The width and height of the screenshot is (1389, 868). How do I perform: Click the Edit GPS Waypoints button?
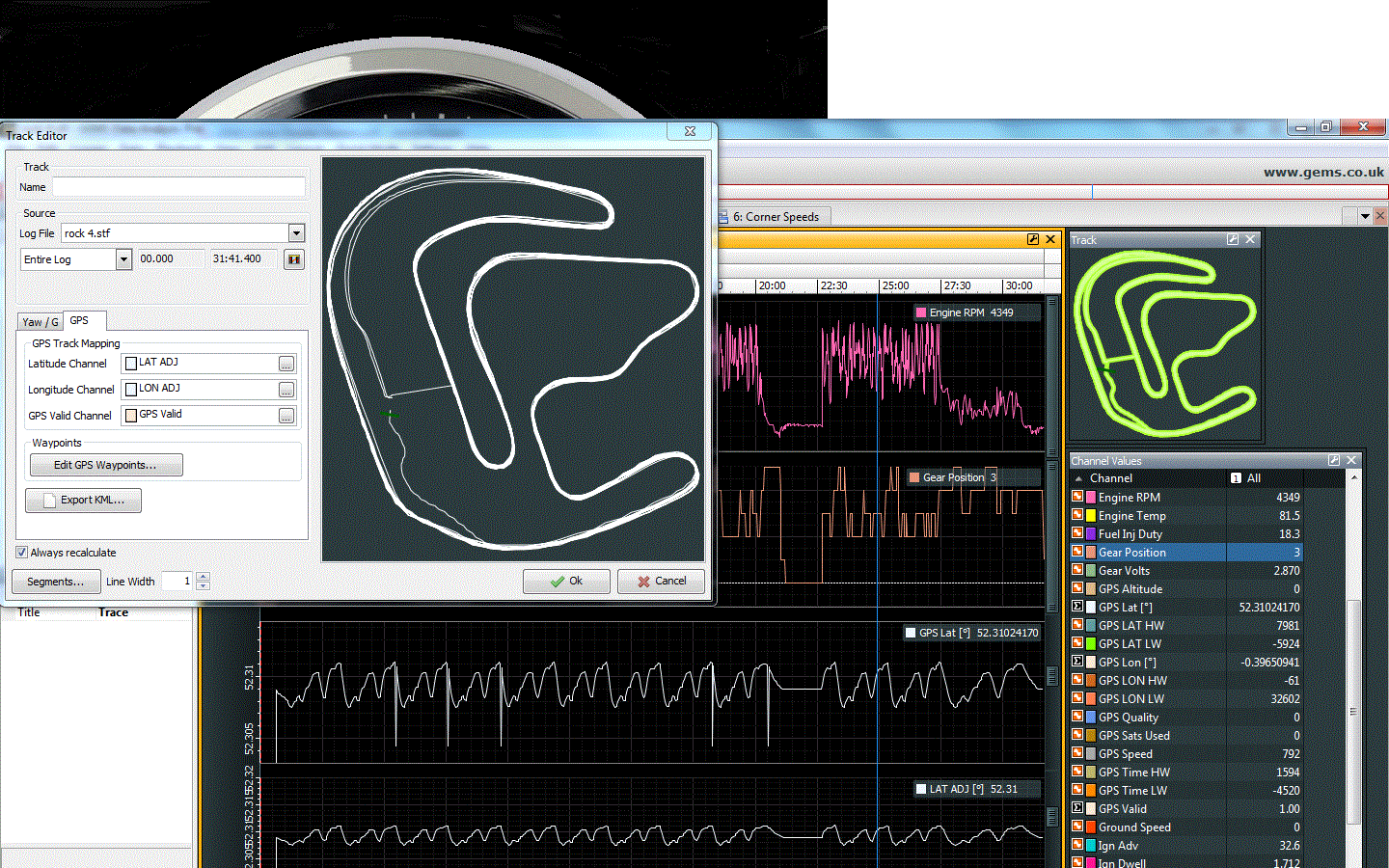pyautogui.click(x=105, y=465)
